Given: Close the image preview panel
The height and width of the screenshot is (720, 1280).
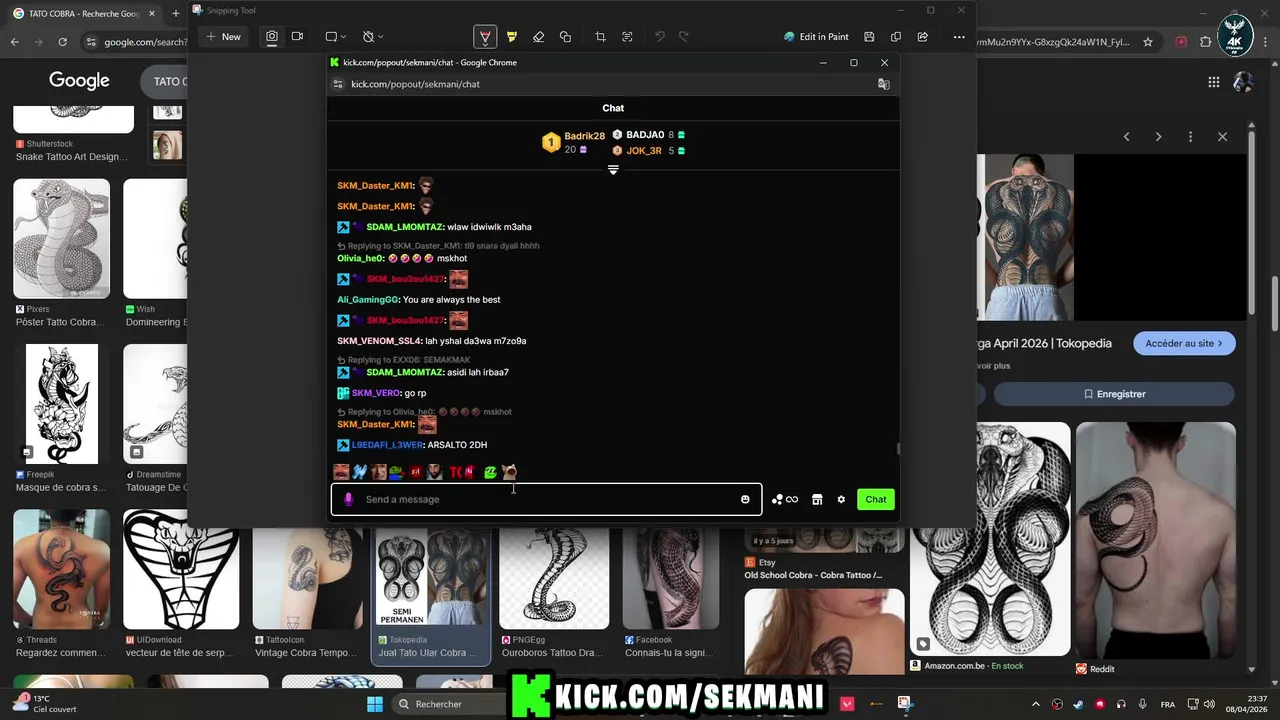Looking at the screenshot, I should pyautogui.click(x=1222, y=137).
